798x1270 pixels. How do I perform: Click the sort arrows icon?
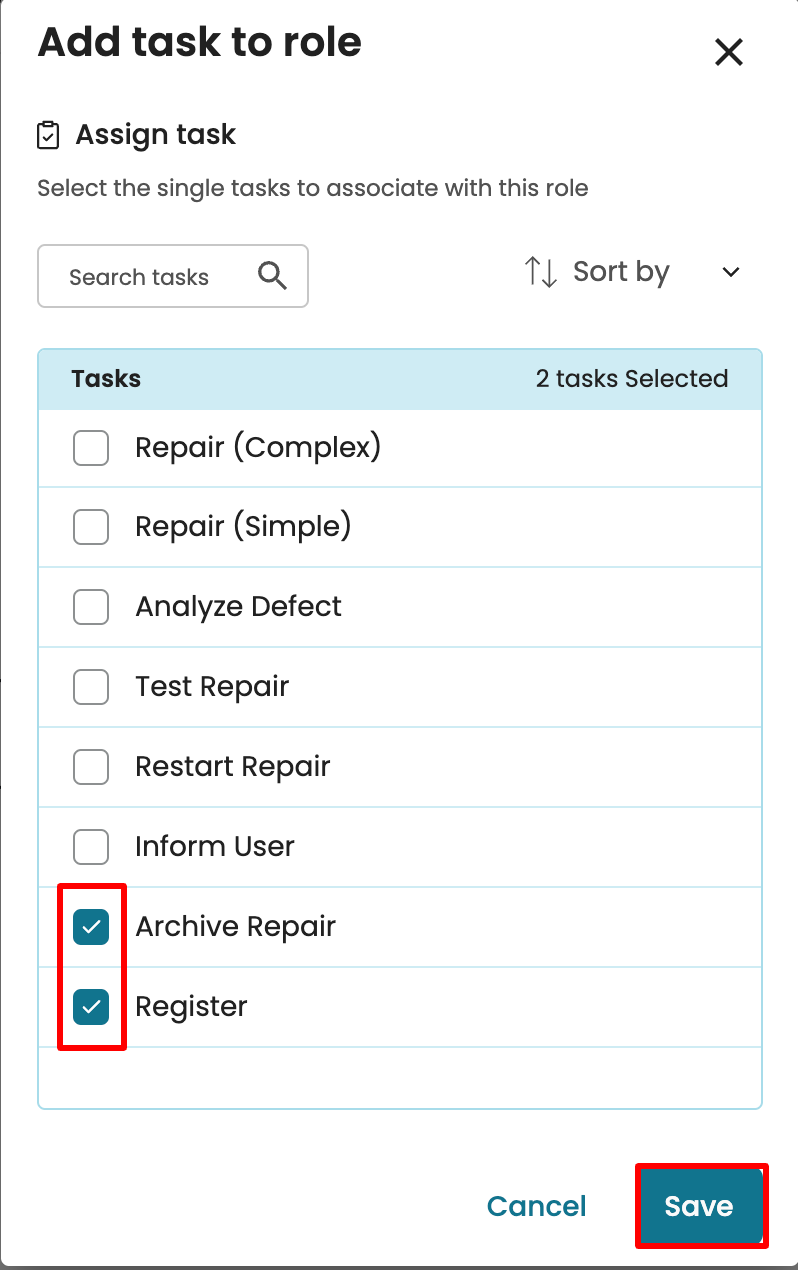pos(541,271)
